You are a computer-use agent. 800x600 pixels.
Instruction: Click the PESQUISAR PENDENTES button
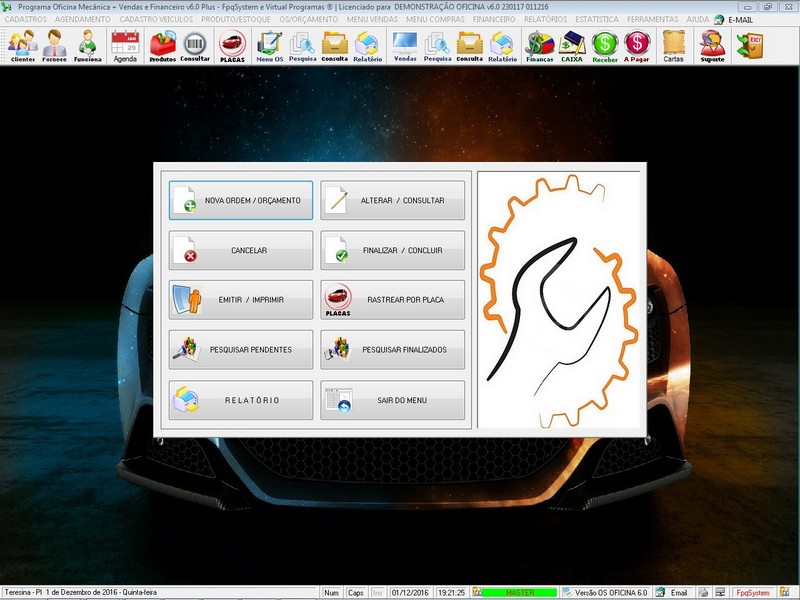pyautogui.click(x=241, y=350)
